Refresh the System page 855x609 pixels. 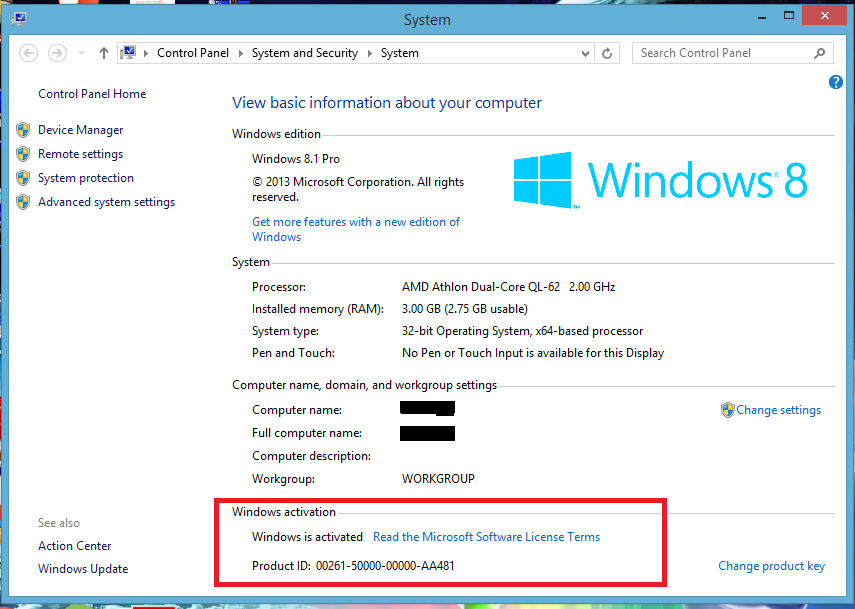pos(607,53)
